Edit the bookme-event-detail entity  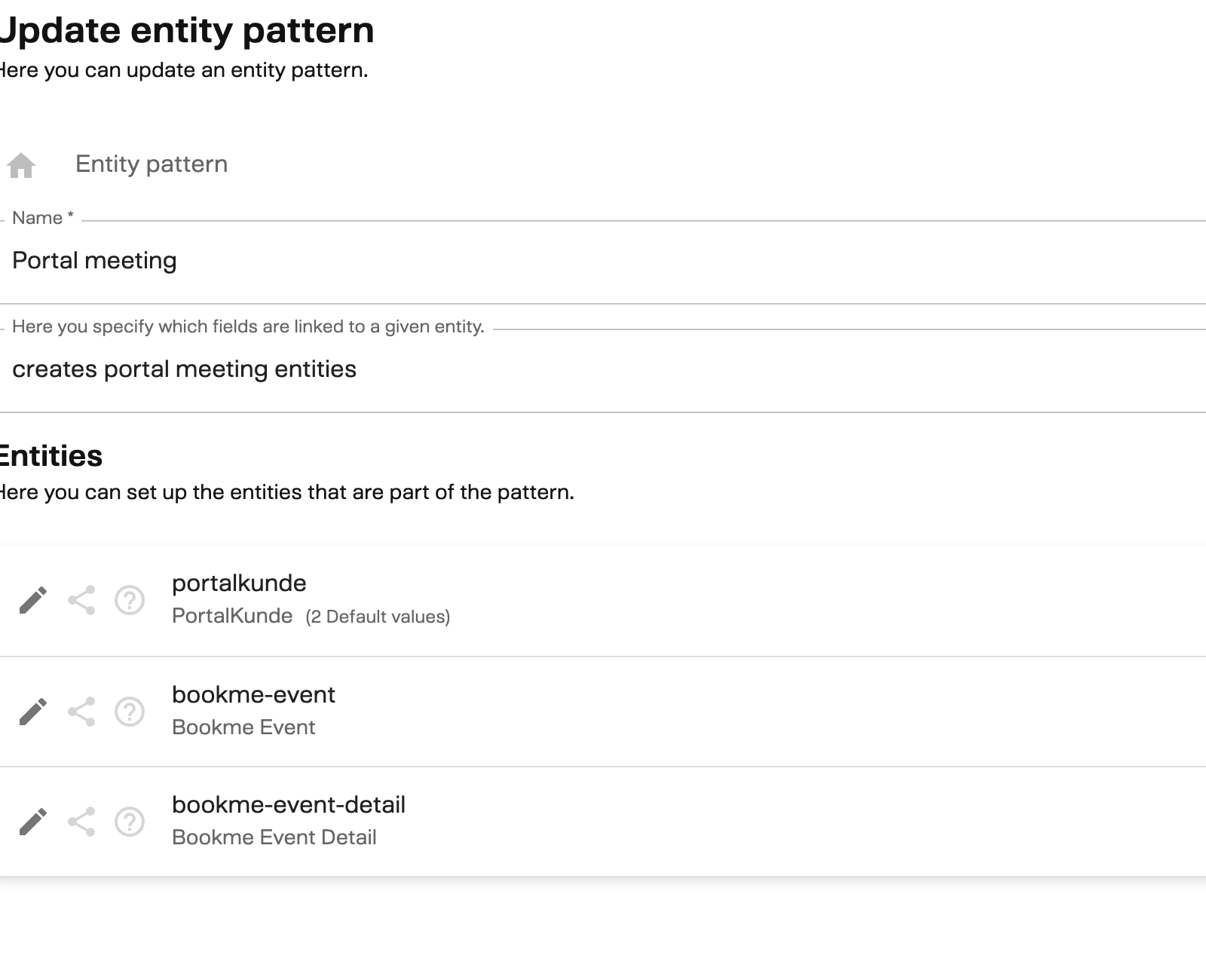coord(33,821)
